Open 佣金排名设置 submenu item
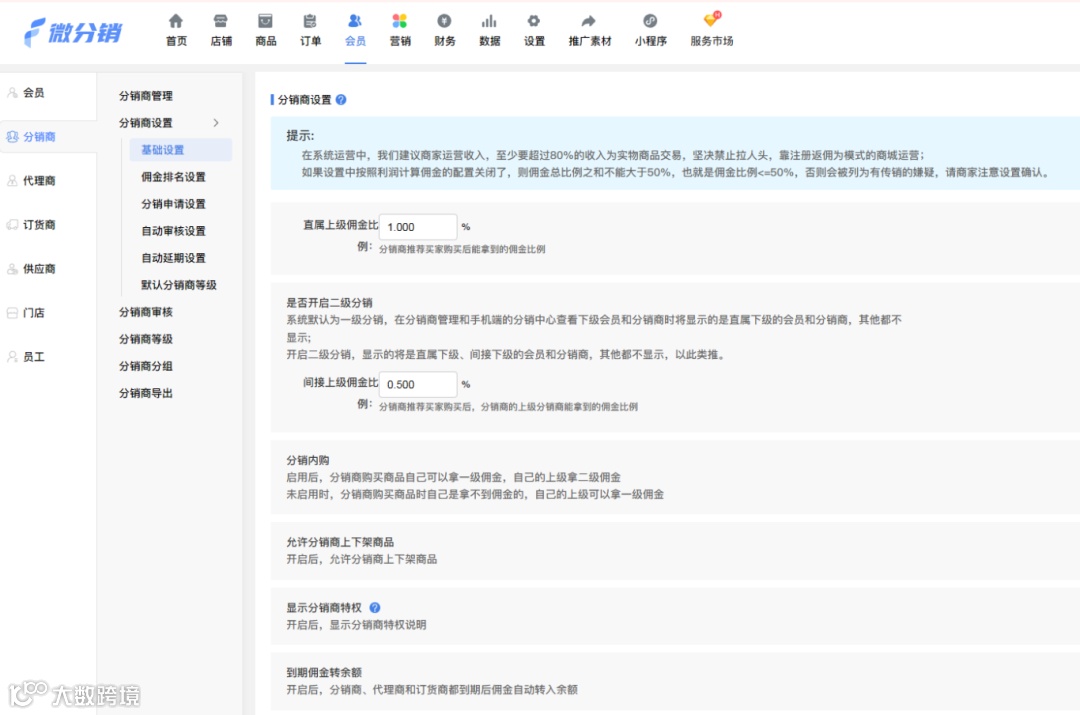This screenshot has width=1080, height=715. (174, 177)
